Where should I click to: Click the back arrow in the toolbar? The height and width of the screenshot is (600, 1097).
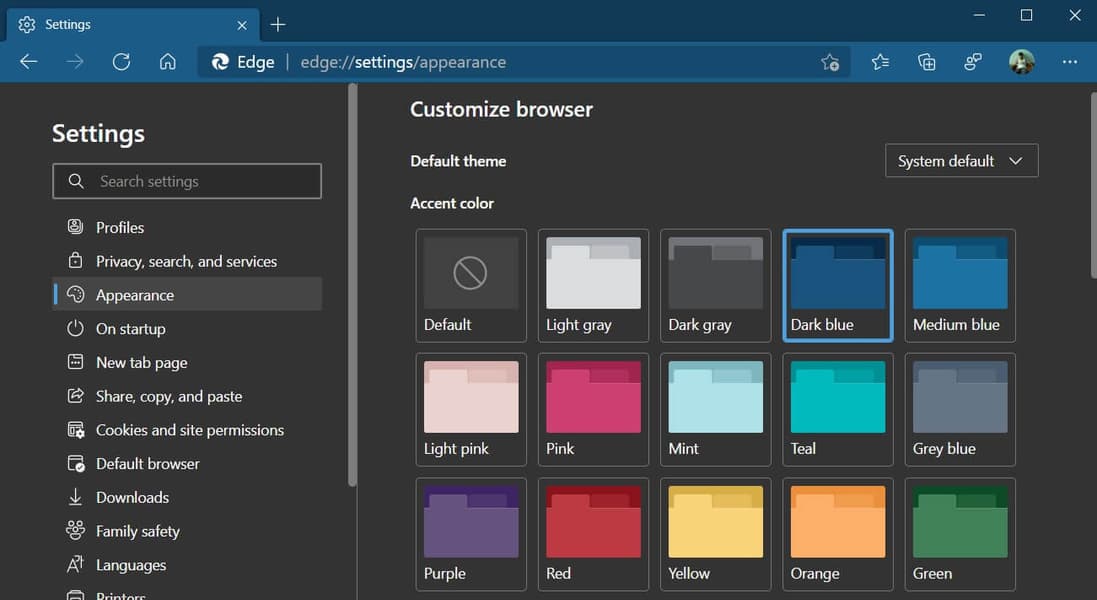29,62
